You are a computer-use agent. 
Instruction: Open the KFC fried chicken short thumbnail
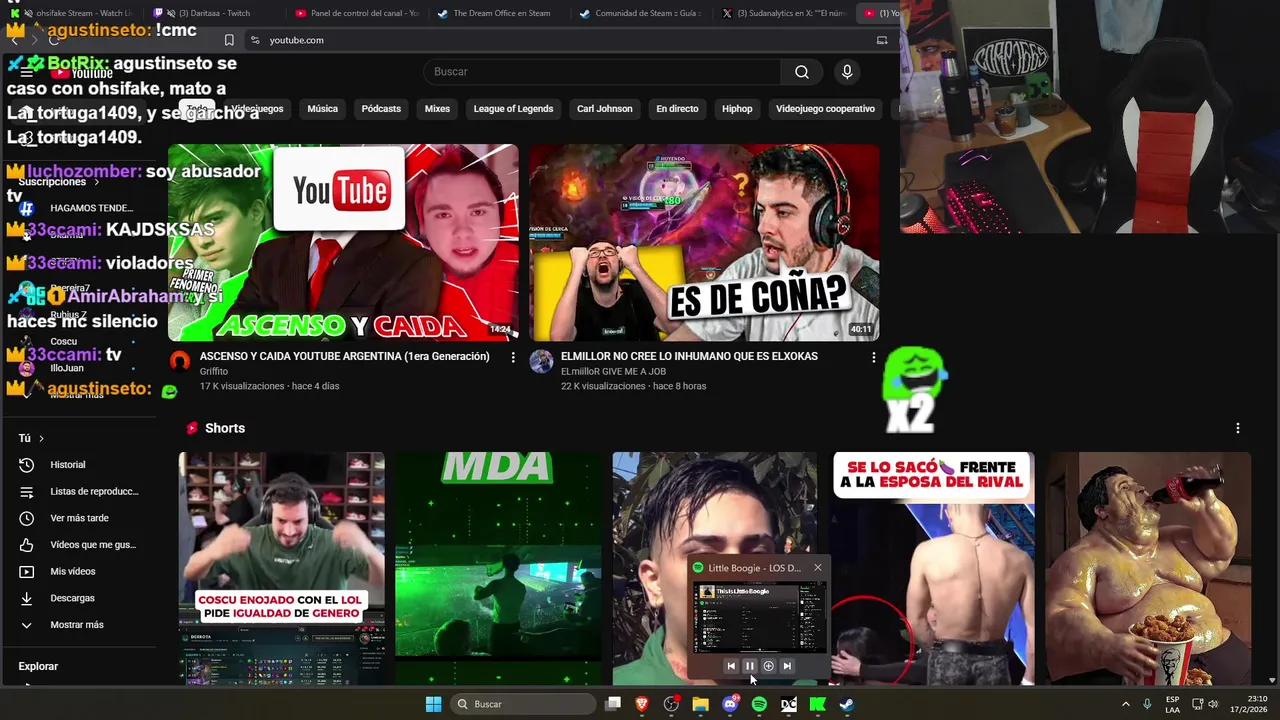point(1149,568)
